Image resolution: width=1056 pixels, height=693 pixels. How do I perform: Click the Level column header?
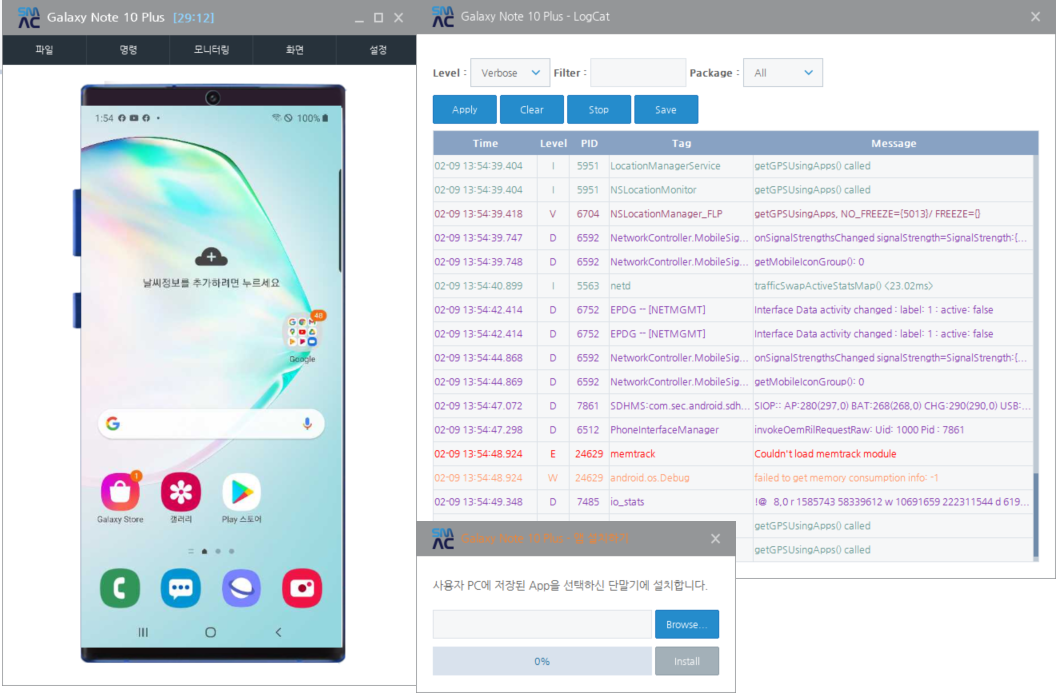[x=553, y=143]
